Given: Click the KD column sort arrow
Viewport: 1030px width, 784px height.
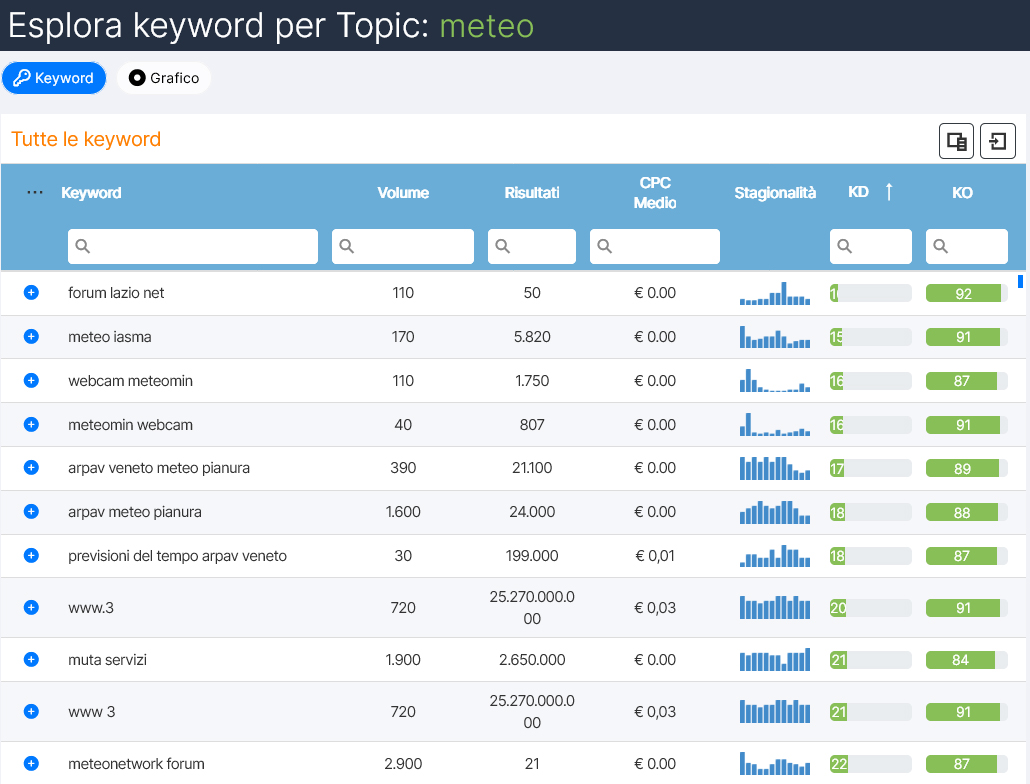Looking at the screenshot, I should [x=889, y=192].
